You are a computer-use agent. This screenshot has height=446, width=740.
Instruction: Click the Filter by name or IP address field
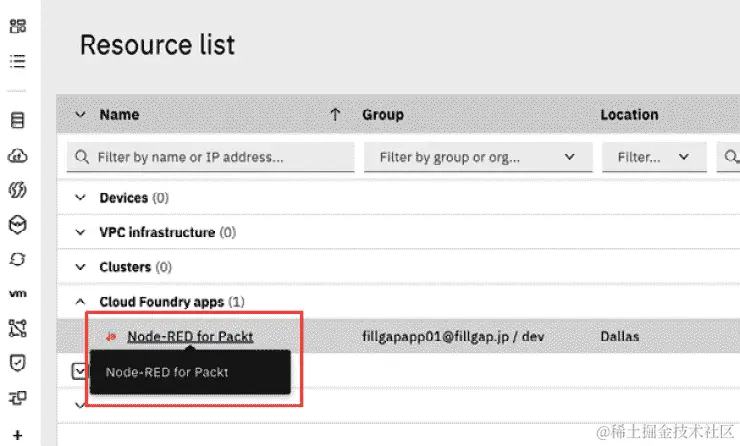210,157
